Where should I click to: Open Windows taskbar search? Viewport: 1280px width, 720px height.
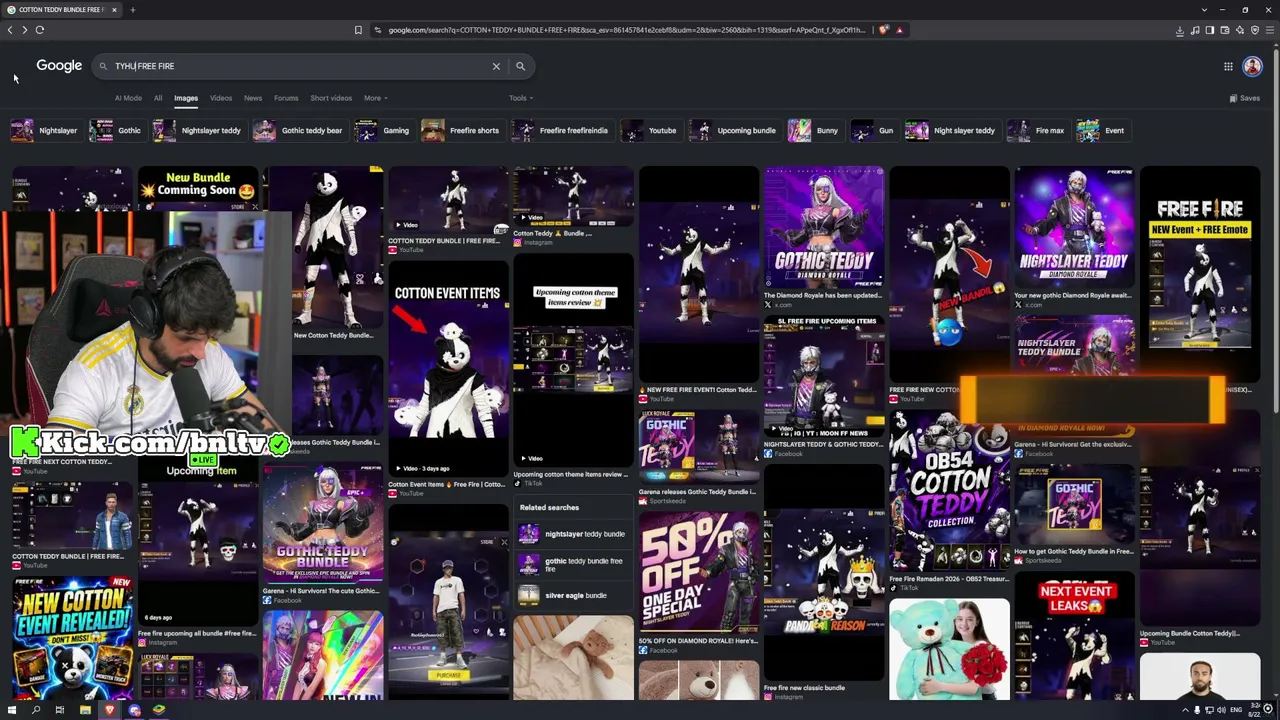36,710
